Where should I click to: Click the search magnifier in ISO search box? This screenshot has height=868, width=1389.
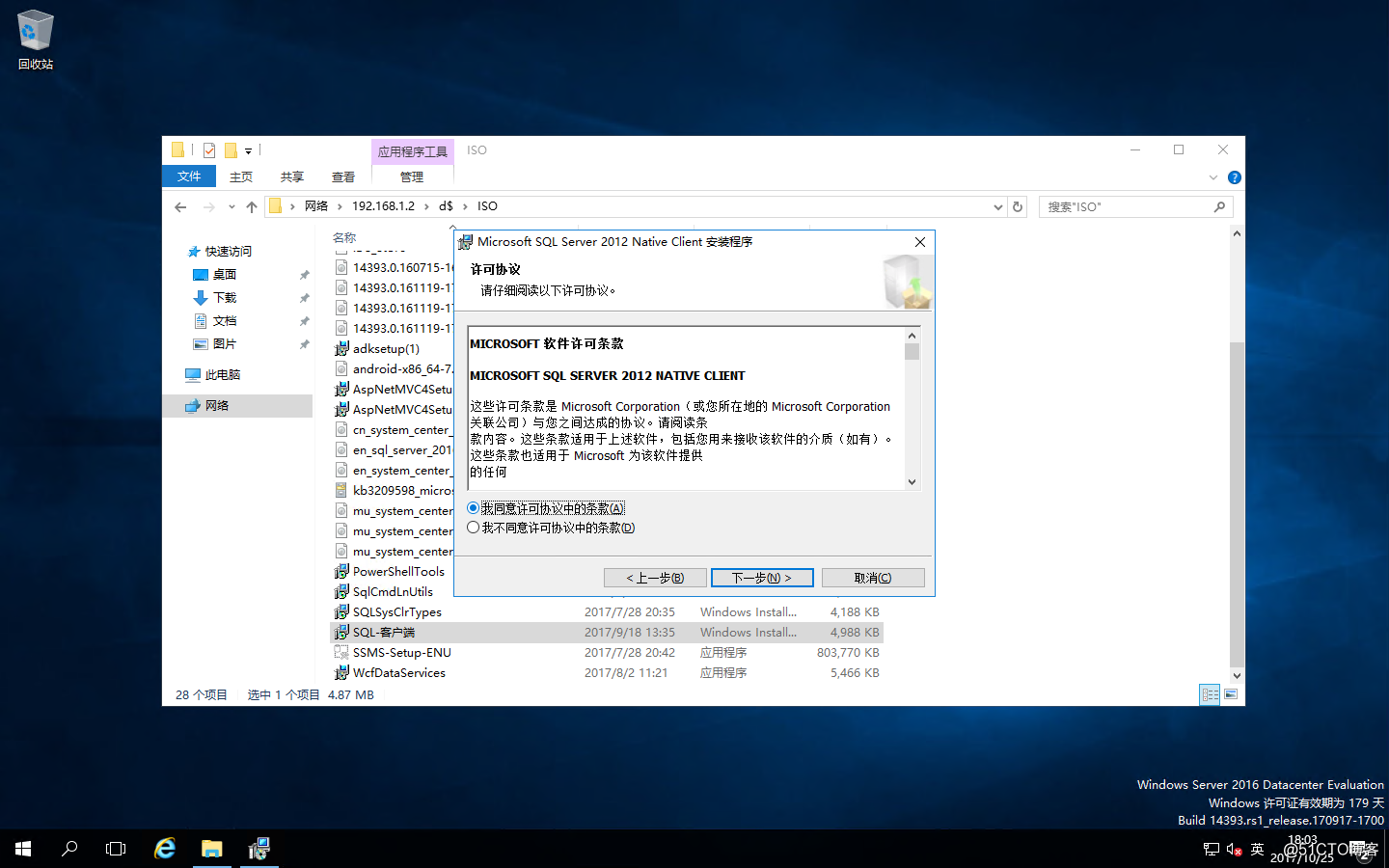point(1219,206)
